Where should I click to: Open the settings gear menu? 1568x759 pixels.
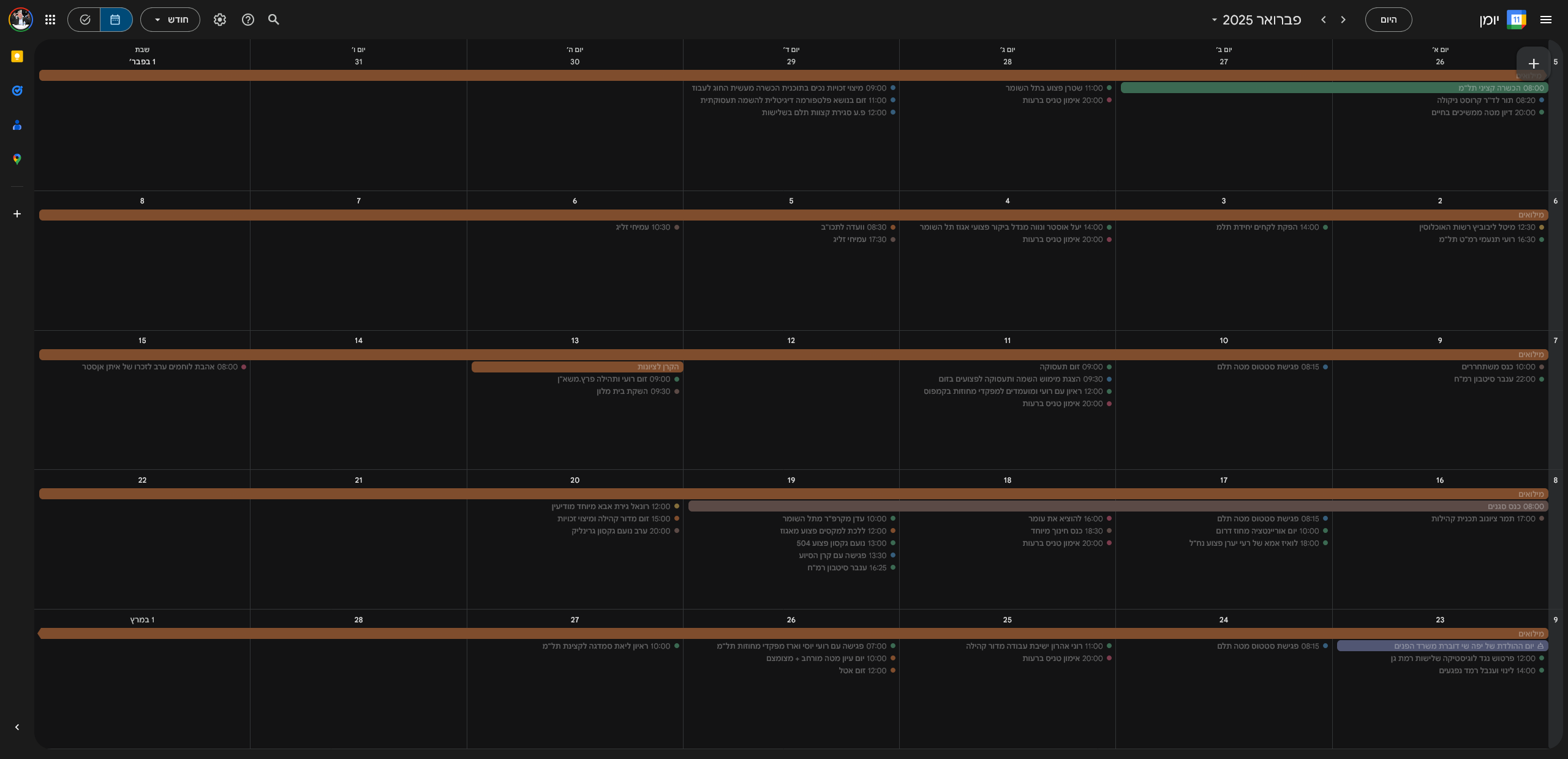point(220,20)
